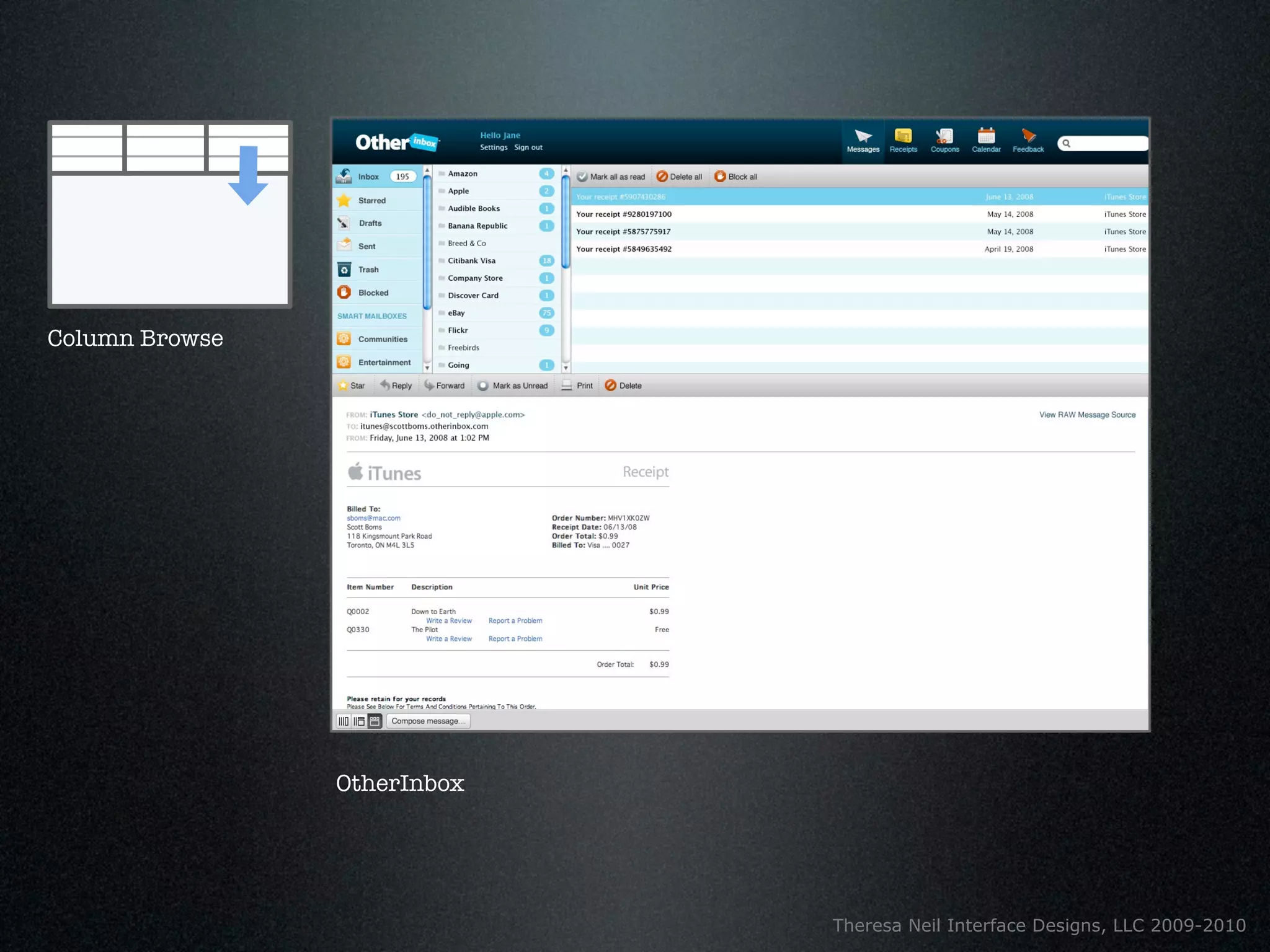Switch to side list layout view
Image resolution: width=1270 pixels, height=952 pixels.
pos(359,721)
